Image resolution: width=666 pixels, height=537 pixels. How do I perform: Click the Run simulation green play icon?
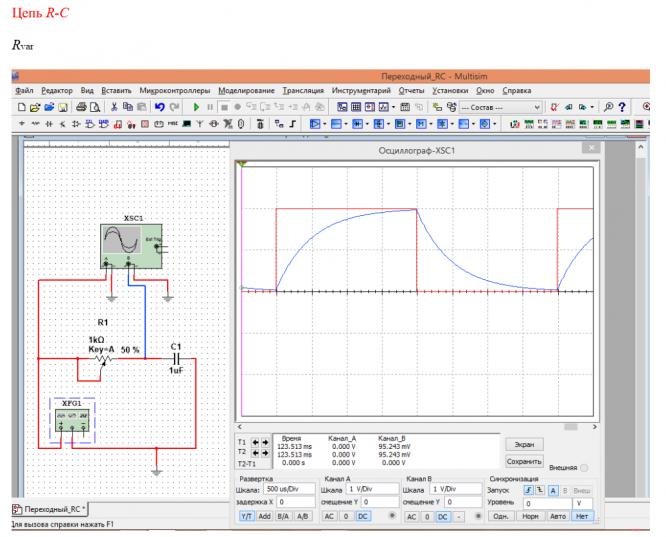tap(196, 106)
